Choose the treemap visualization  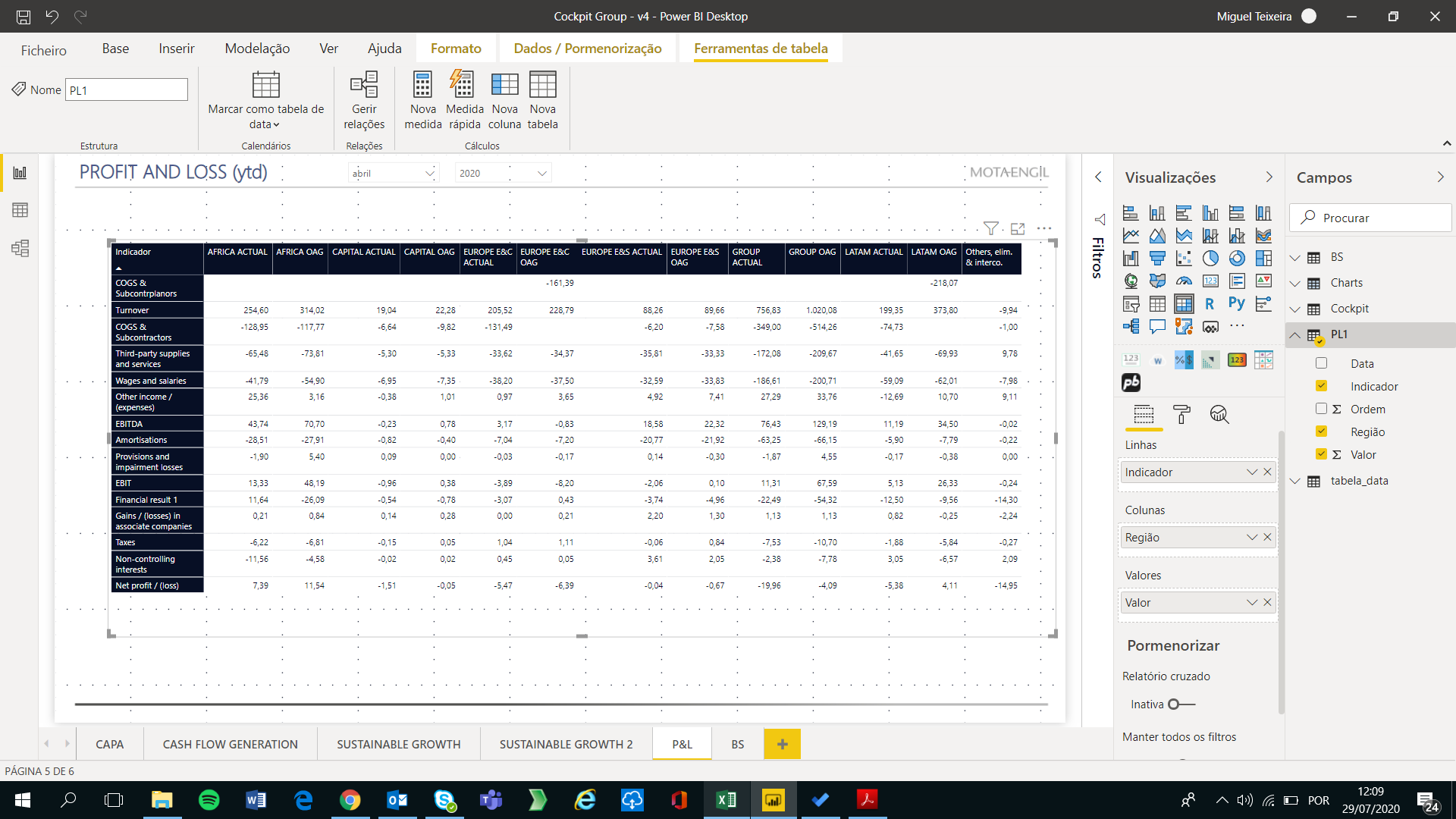[x=1263, y=259]
